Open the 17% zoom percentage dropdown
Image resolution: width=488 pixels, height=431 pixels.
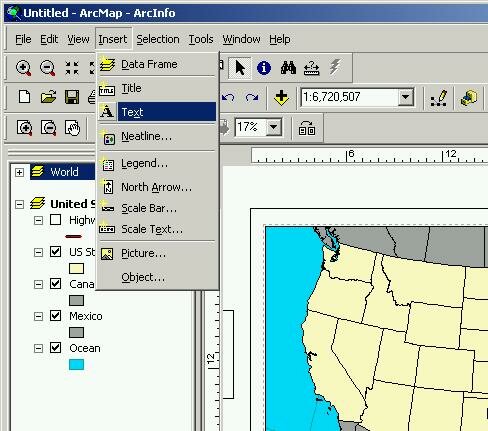[x=274, y=127]
